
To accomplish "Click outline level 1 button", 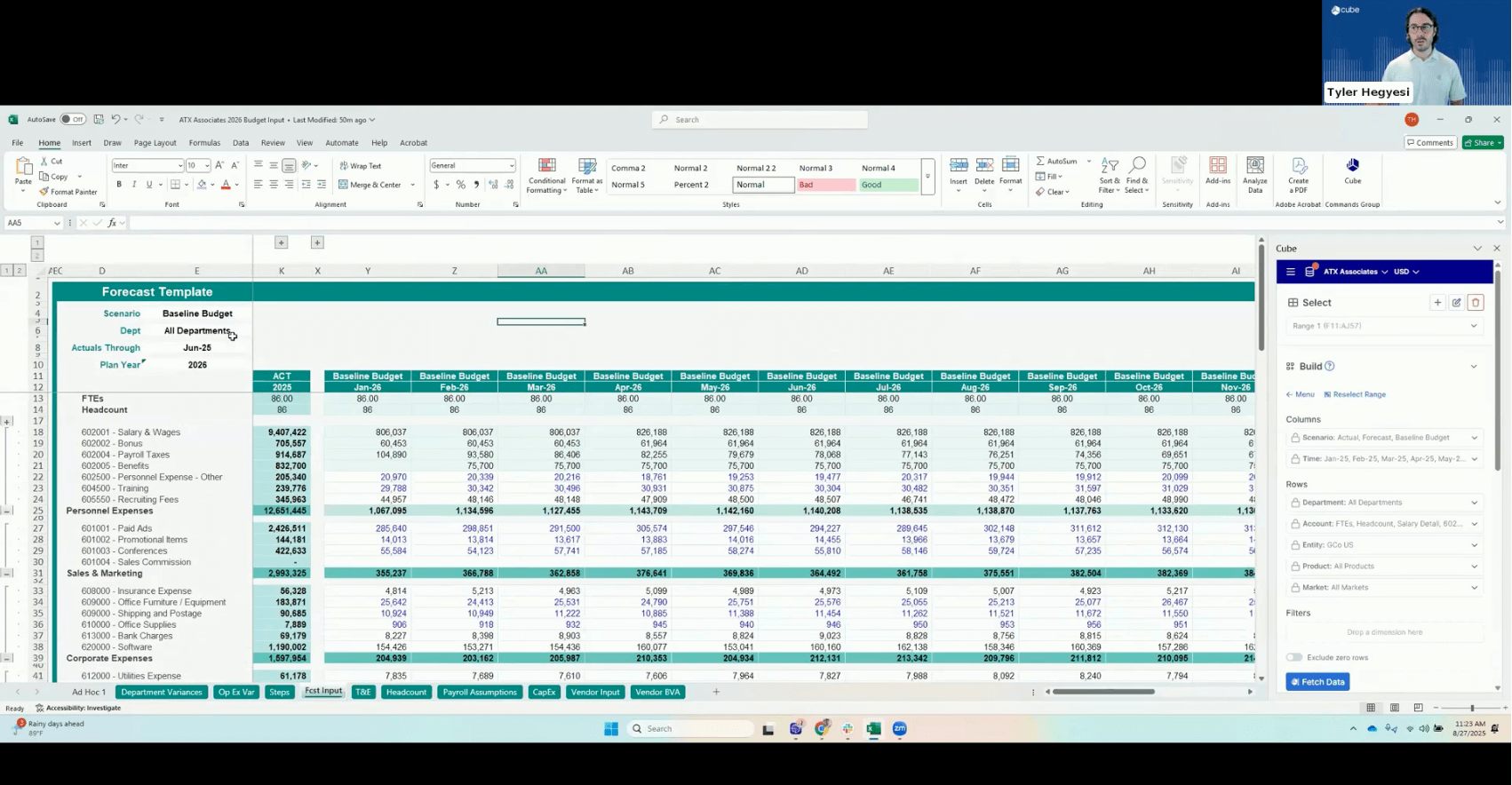I will tap(7, 271).
